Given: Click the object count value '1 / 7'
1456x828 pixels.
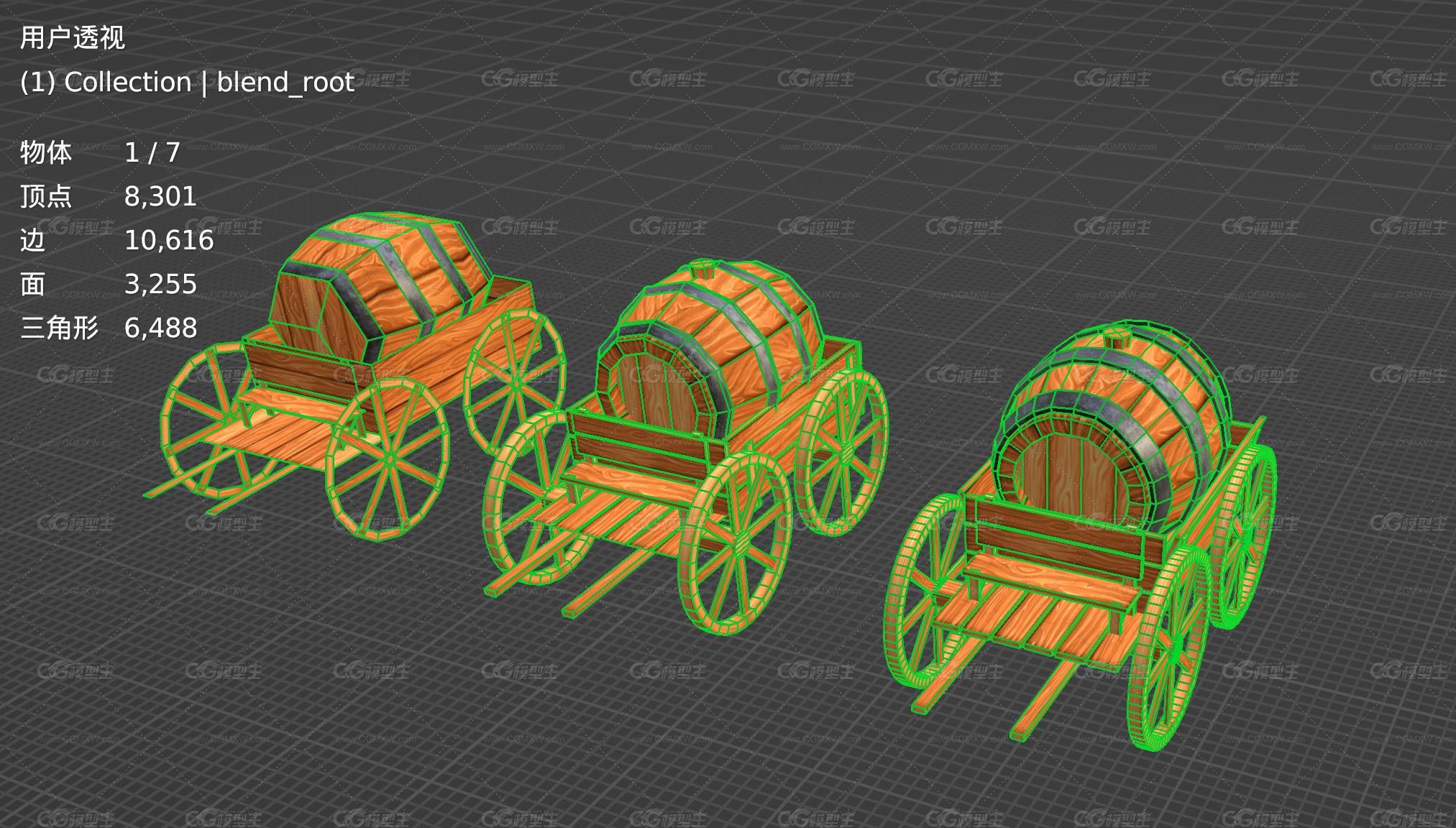Looking at the screenshot, I should point(152,152).
